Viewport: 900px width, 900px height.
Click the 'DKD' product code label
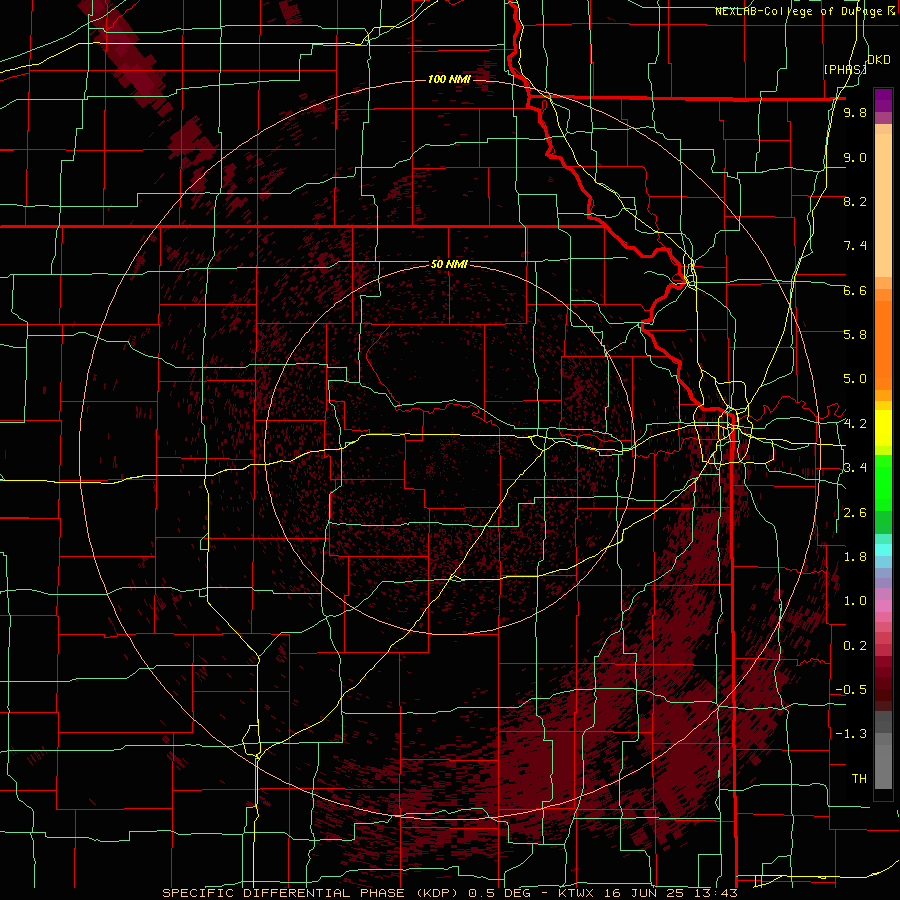(879, 59)
